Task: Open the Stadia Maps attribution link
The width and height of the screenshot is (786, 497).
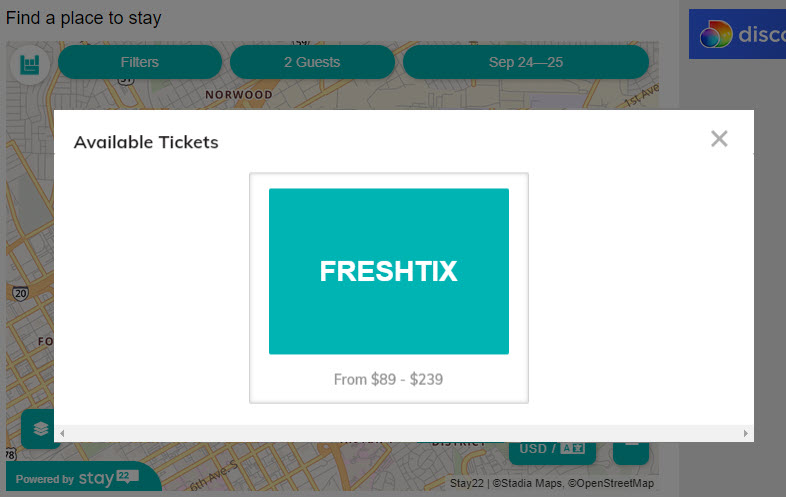Action: tap(527, 483)
